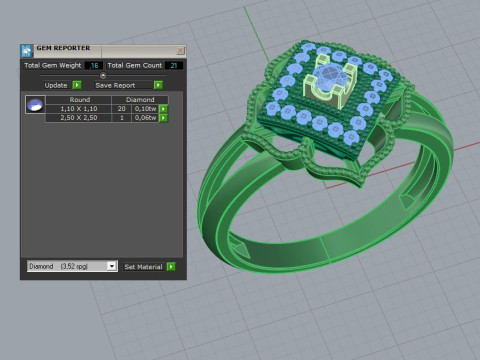Close the Gem Reporter panel
The image size is (480, 360).
(180, 50)
